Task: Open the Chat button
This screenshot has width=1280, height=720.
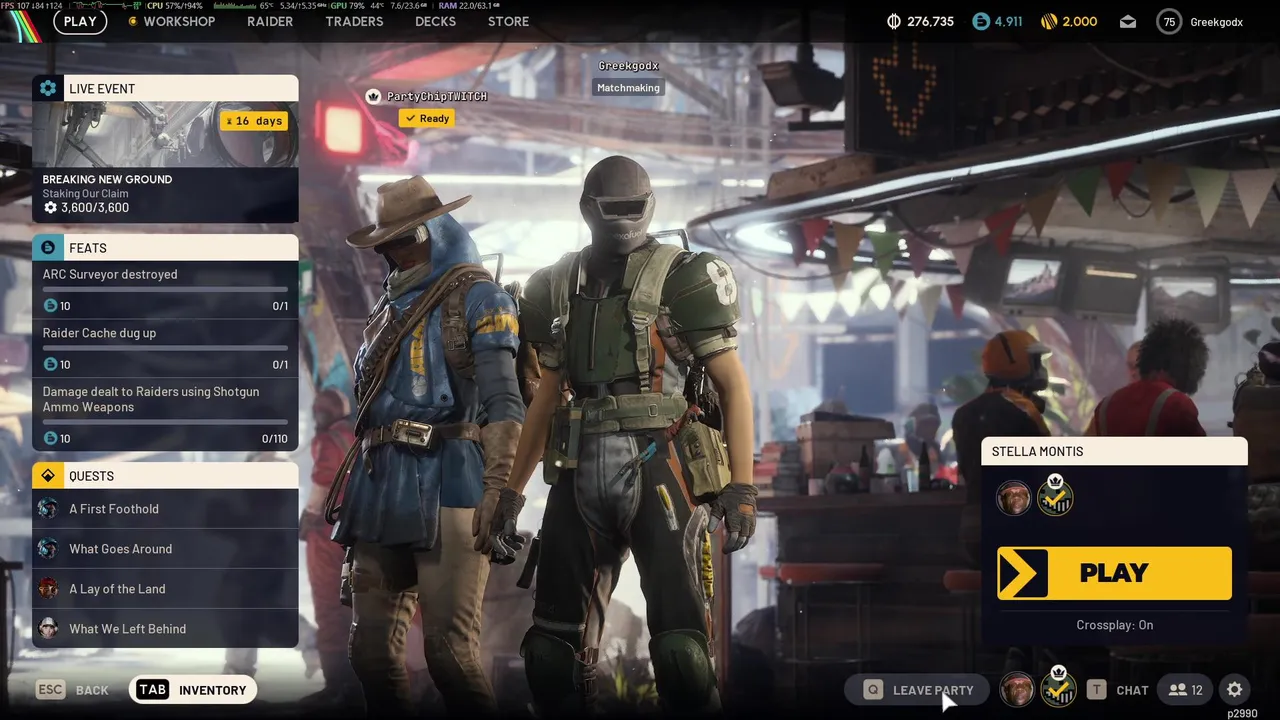Action: point(1118,690)
